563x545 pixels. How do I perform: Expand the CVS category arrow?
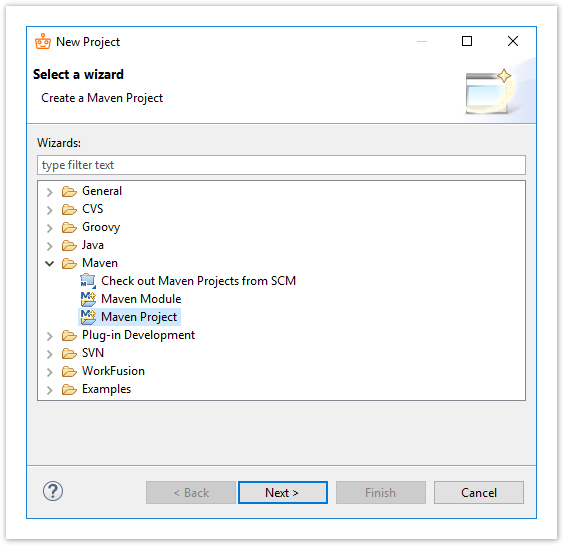(x=50, y=210)
